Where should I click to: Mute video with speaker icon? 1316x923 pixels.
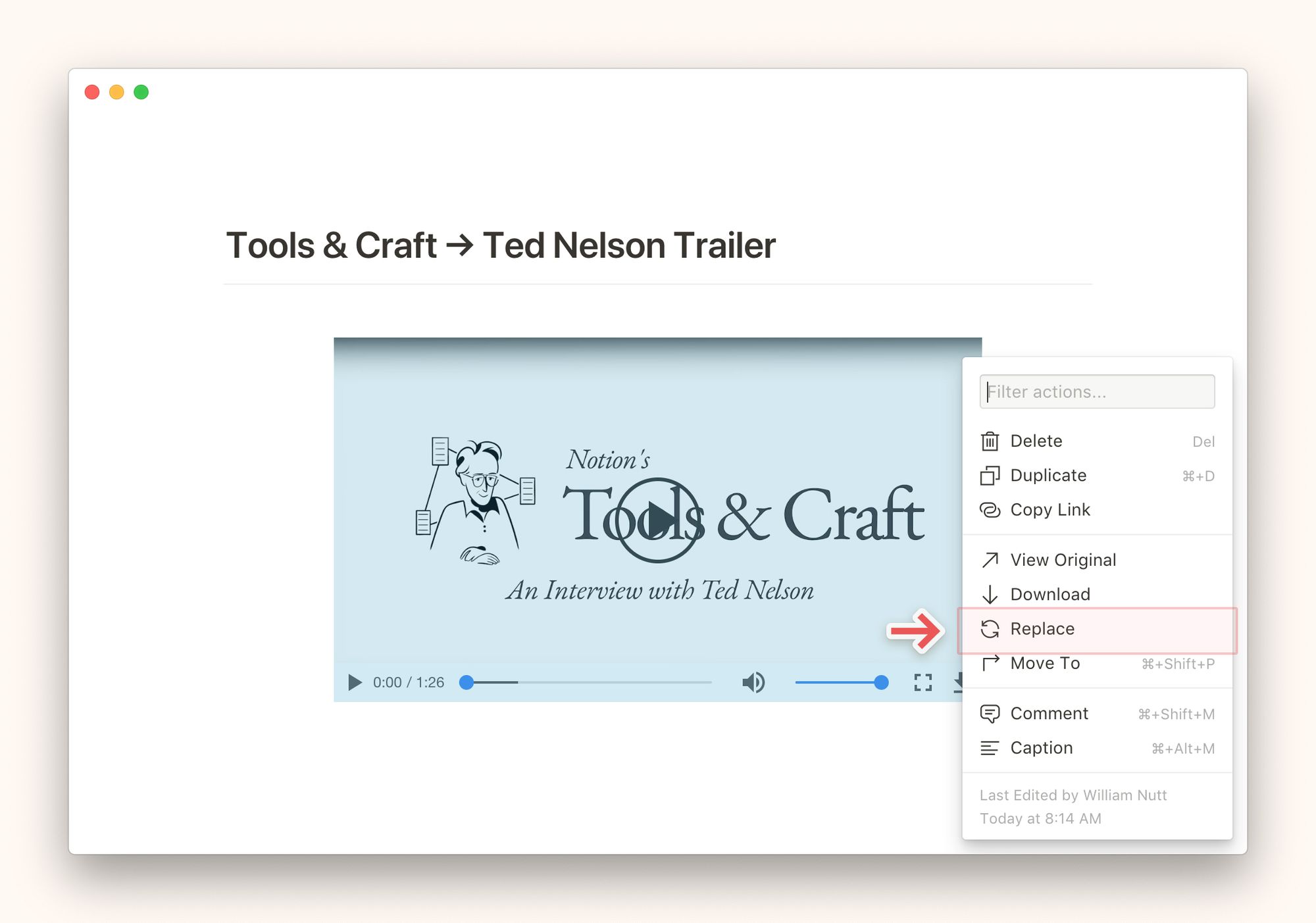click(753, 682)
